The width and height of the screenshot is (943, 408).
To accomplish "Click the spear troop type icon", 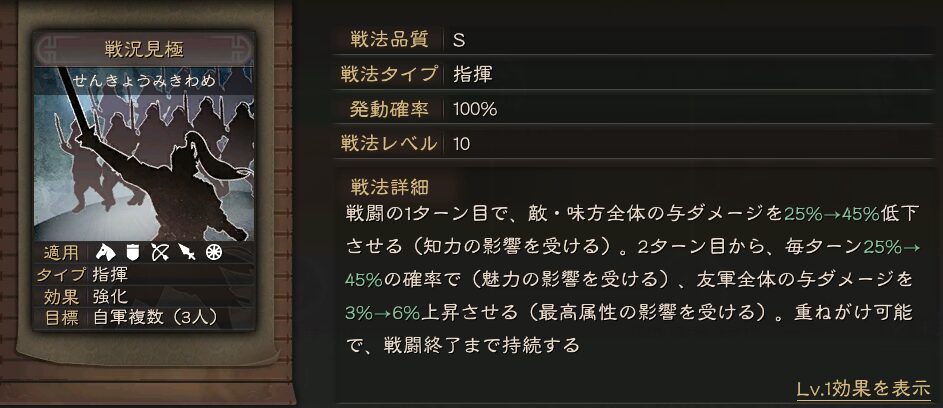I will (187, 253).
